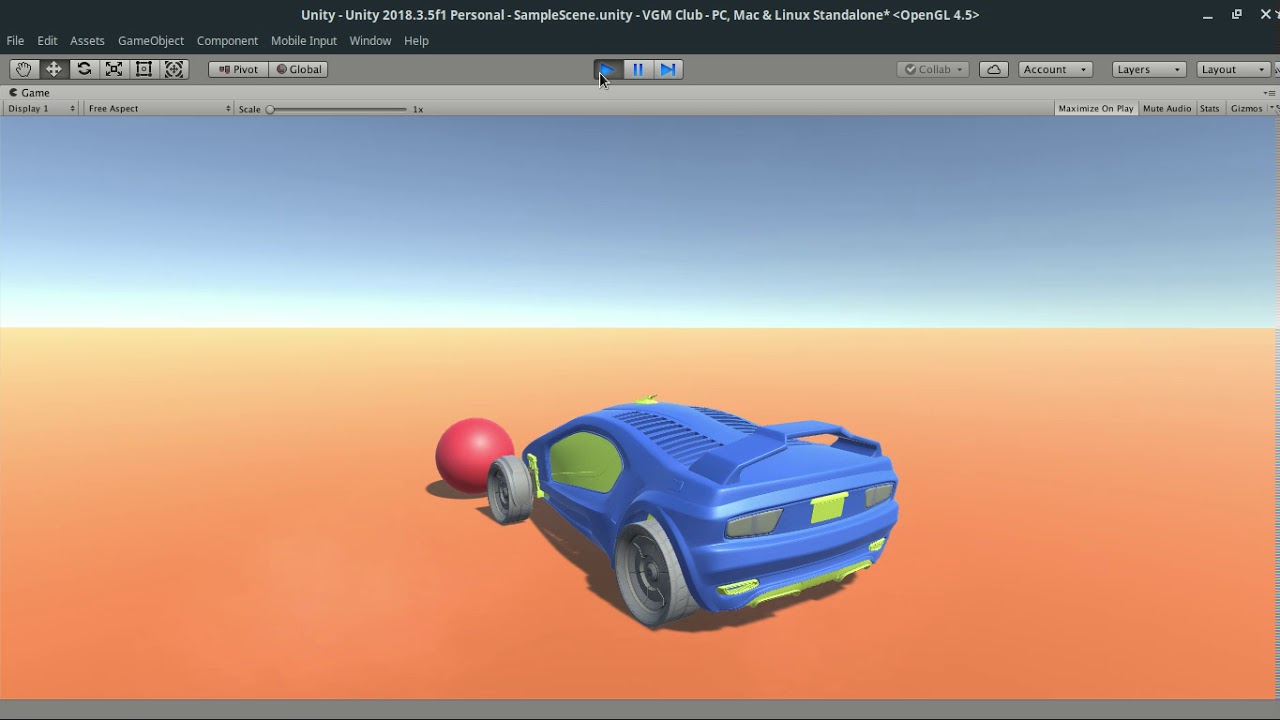Open the Component menu
This screenshot has width=1280, height=720.
[227, 41]
